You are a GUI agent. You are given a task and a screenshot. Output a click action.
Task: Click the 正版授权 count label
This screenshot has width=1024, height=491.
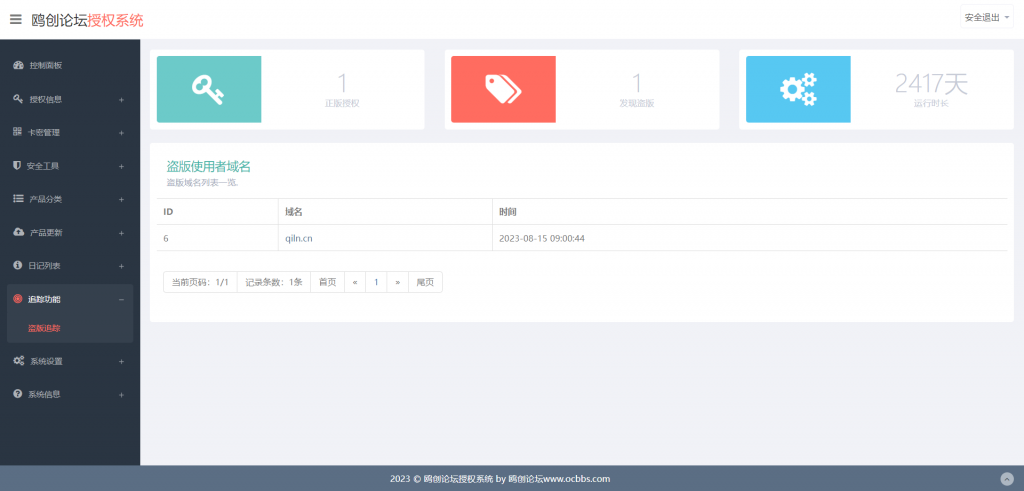(x=342, y=103)
